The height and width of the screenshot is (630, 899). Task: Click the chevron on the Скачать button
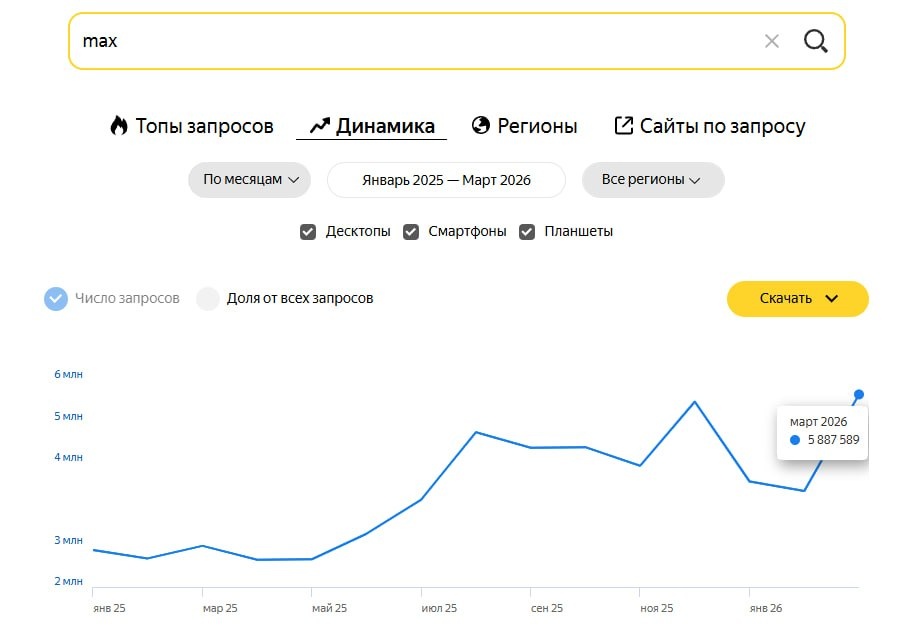(832, 298)
